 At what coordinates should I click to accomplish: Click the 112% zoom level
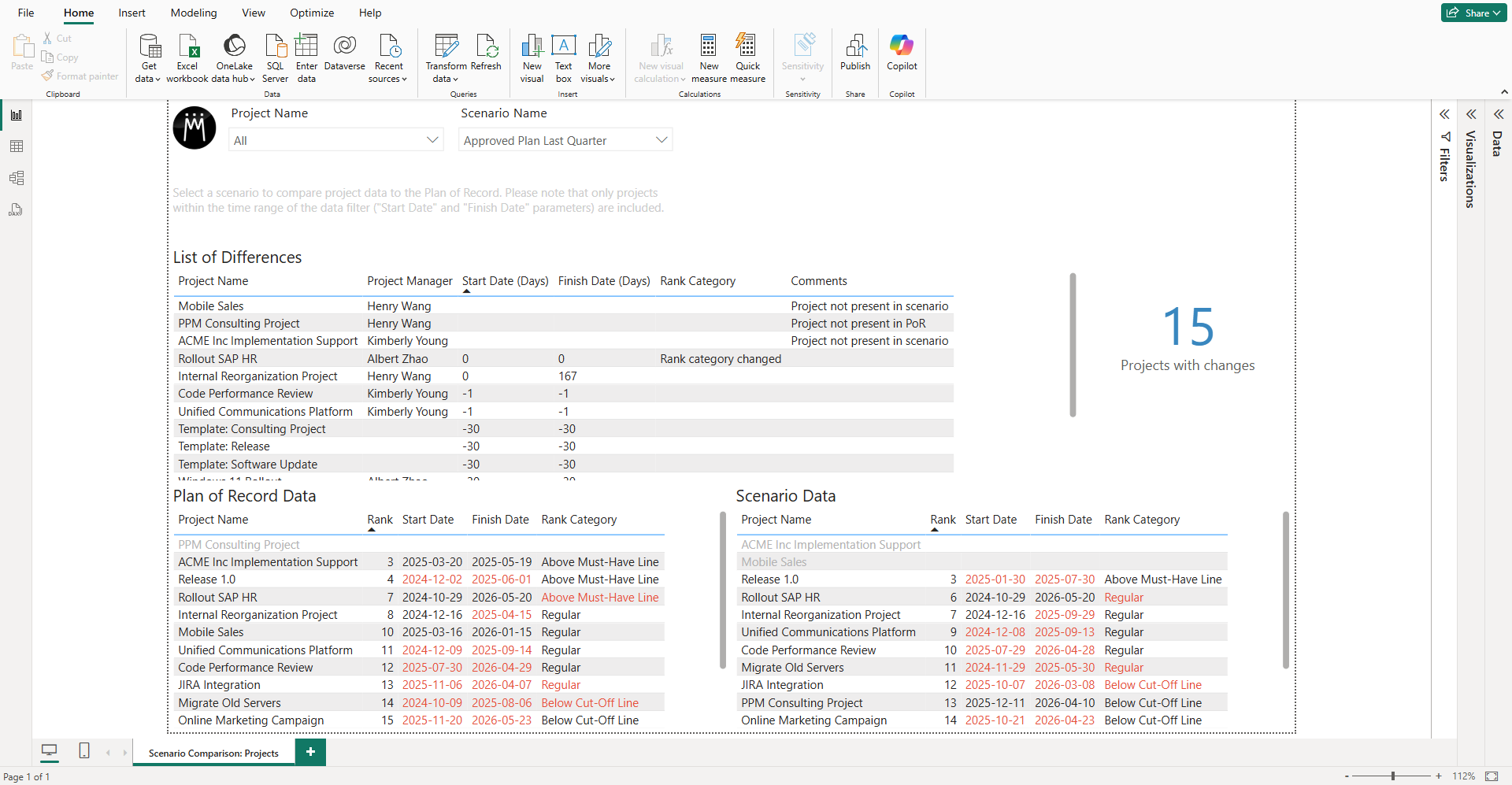click(1463, 776)
